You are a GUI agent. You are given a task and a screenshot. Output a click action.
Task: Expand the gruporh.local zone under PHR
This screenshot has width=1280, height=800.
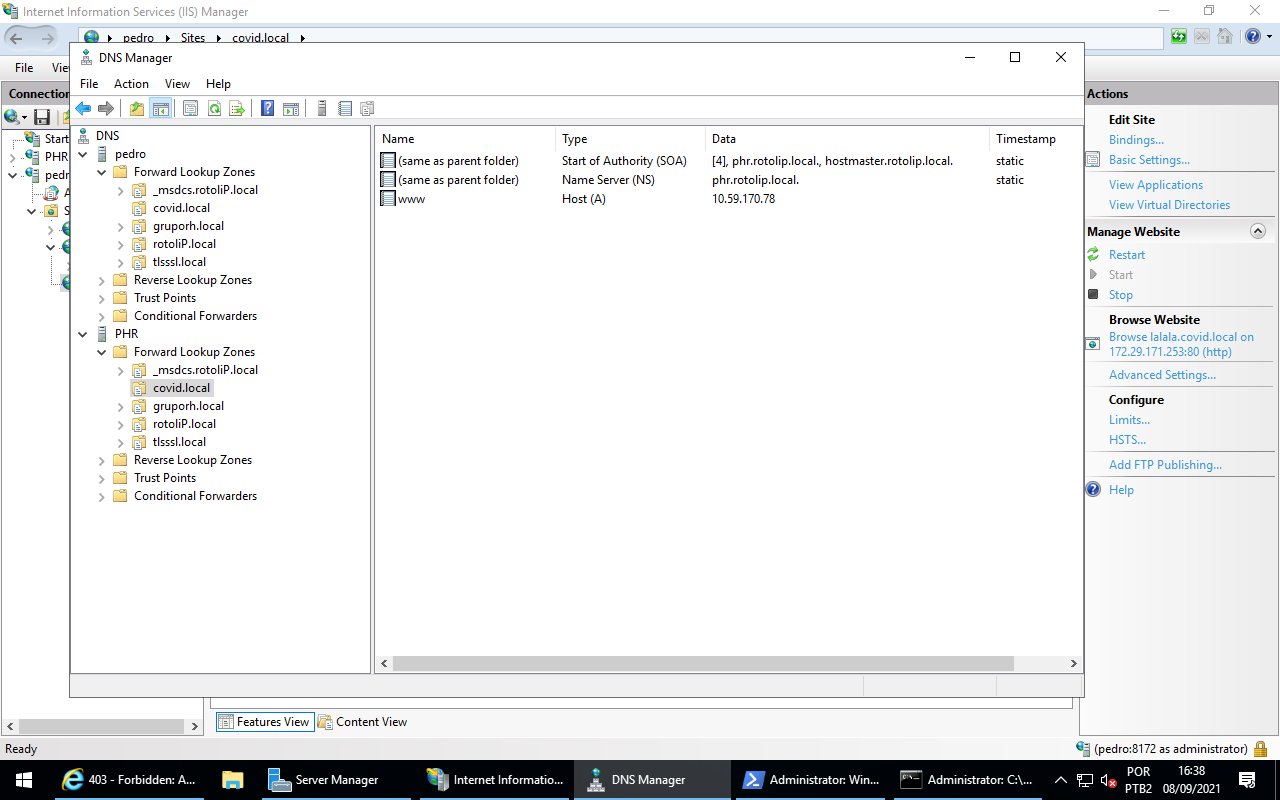pyautogui.click(x=121, y=406)
